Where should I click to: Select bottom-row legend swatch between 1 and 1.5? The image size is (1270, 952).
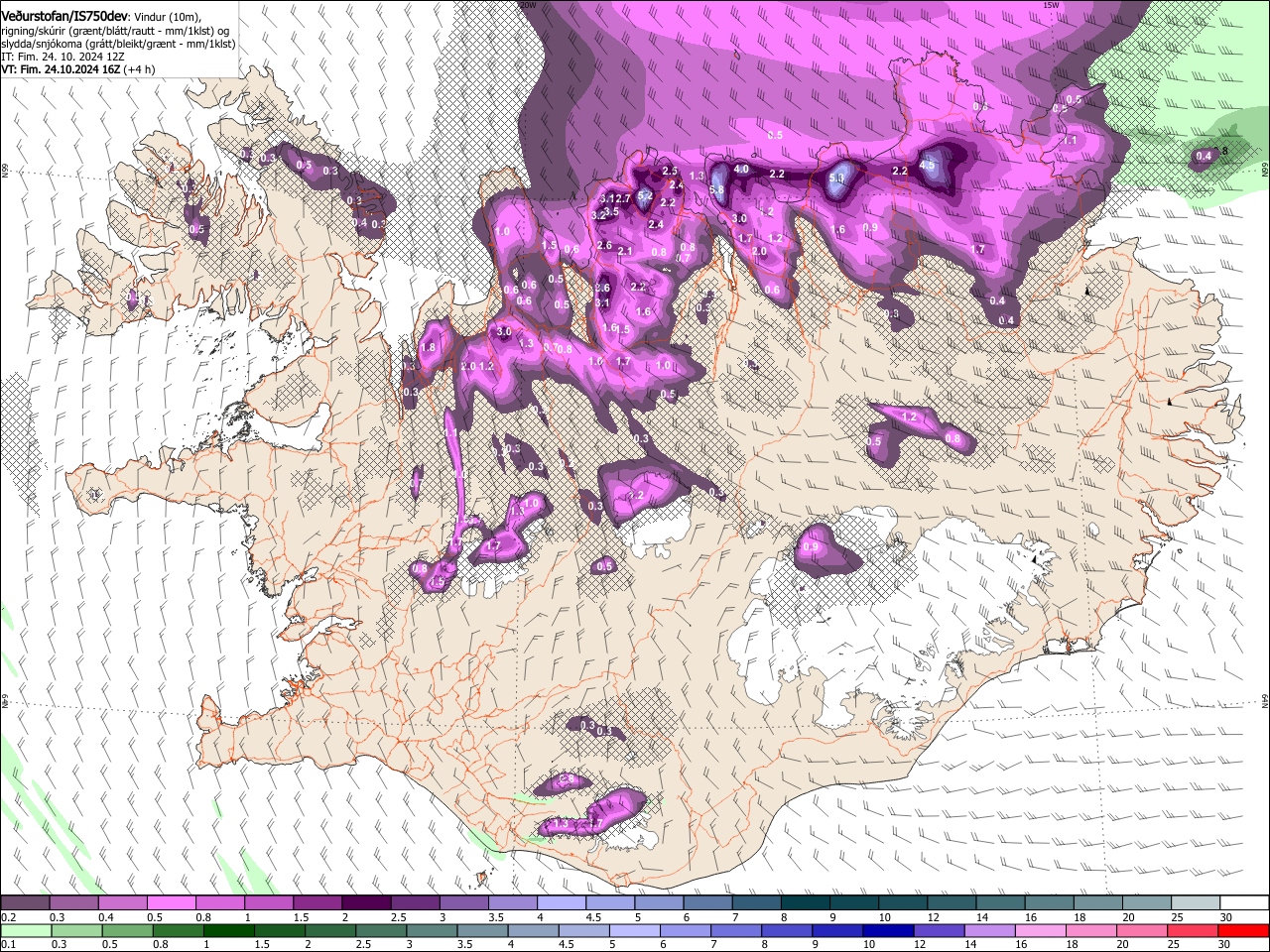click(229, 930)
